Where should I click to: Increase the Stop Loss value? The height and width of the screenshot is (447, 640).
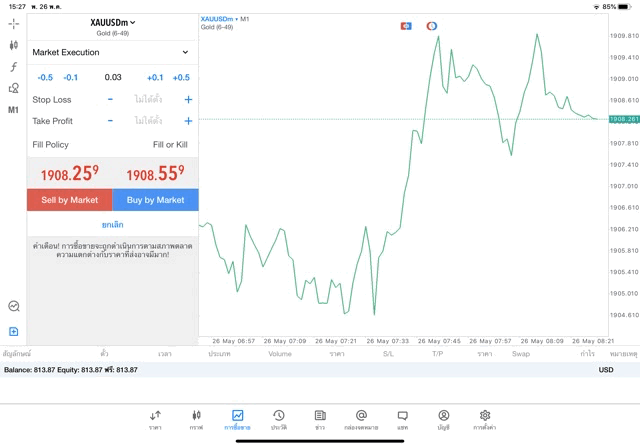click(188, 99)
